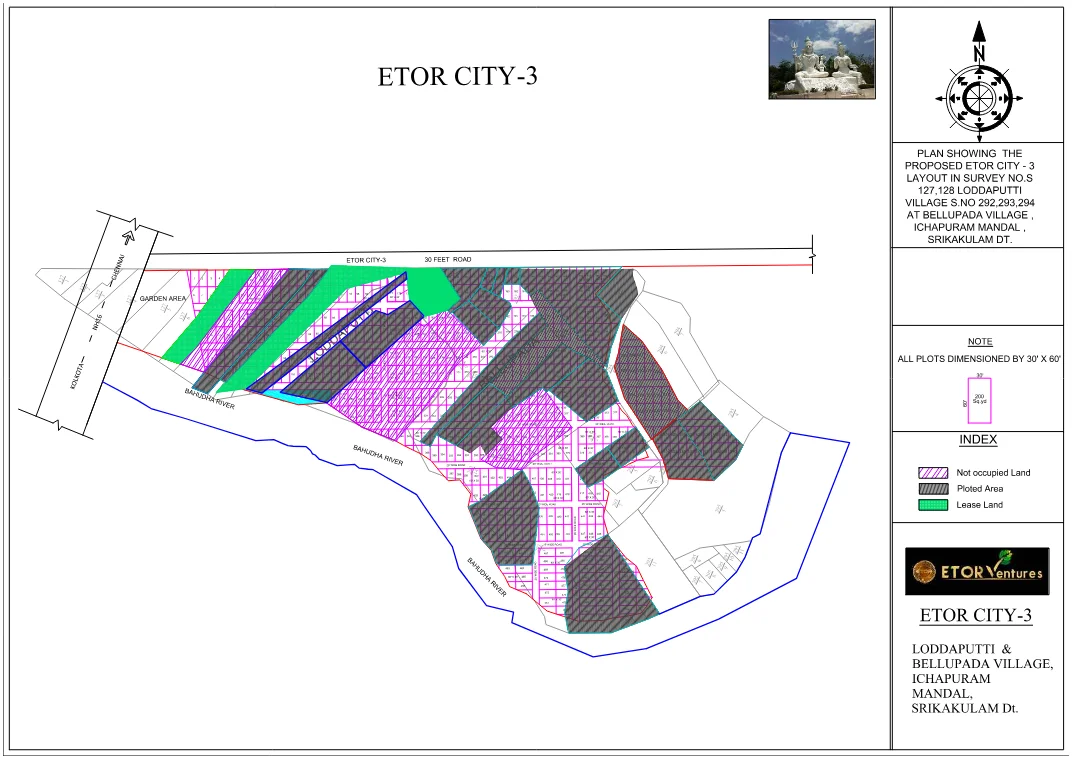
Task: Click the INDEX heading
Action: (x=978, y=439)
